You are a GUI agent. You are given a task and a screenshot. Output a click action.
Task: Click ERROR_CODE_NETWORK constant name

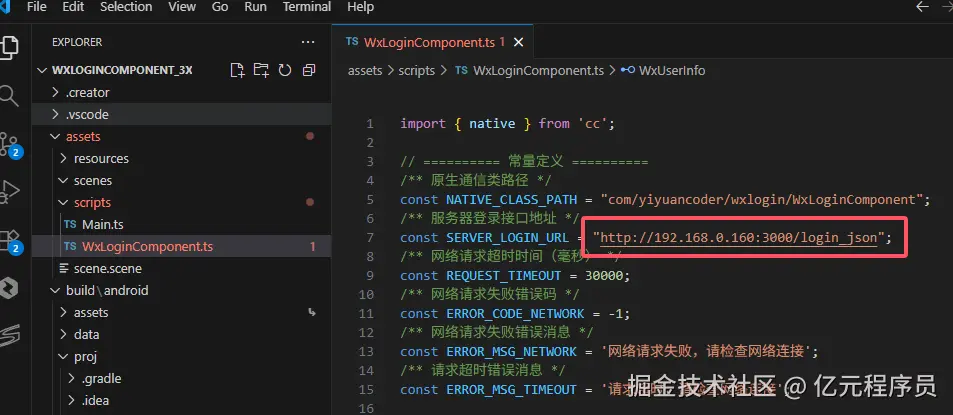[515, 314]
